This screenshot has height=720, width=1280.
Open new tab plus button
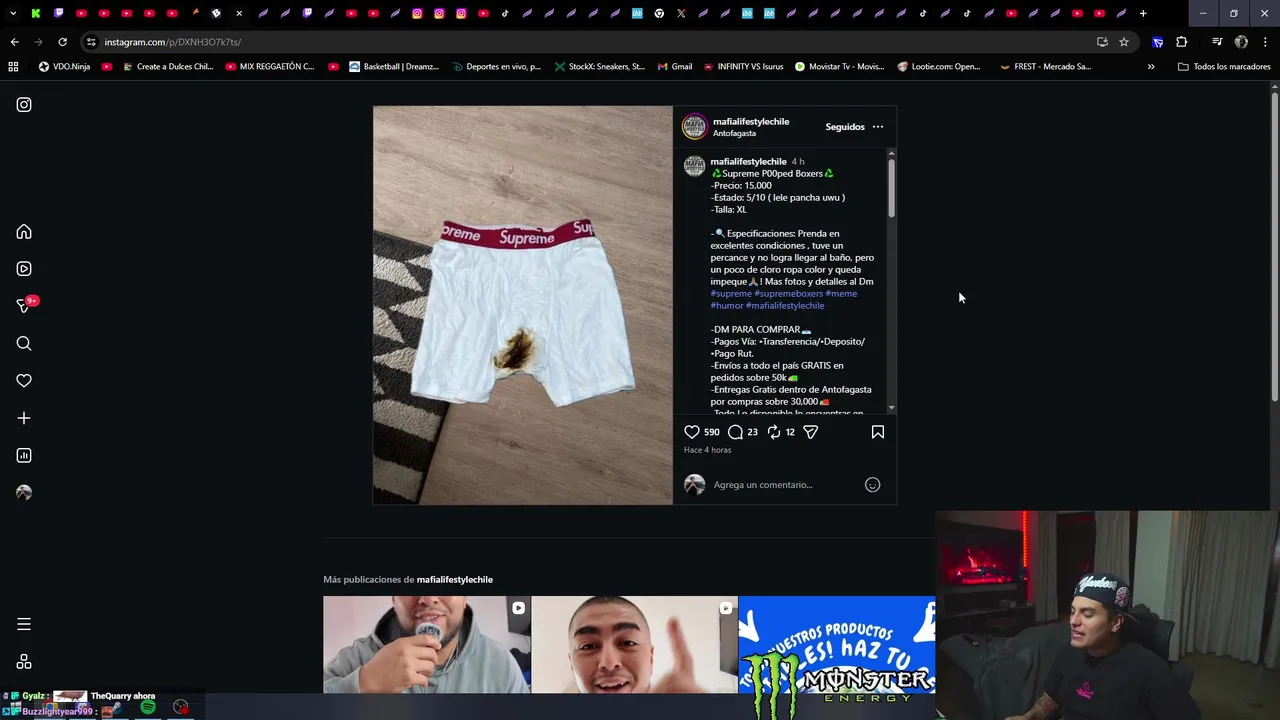(x=1143, y=14)
